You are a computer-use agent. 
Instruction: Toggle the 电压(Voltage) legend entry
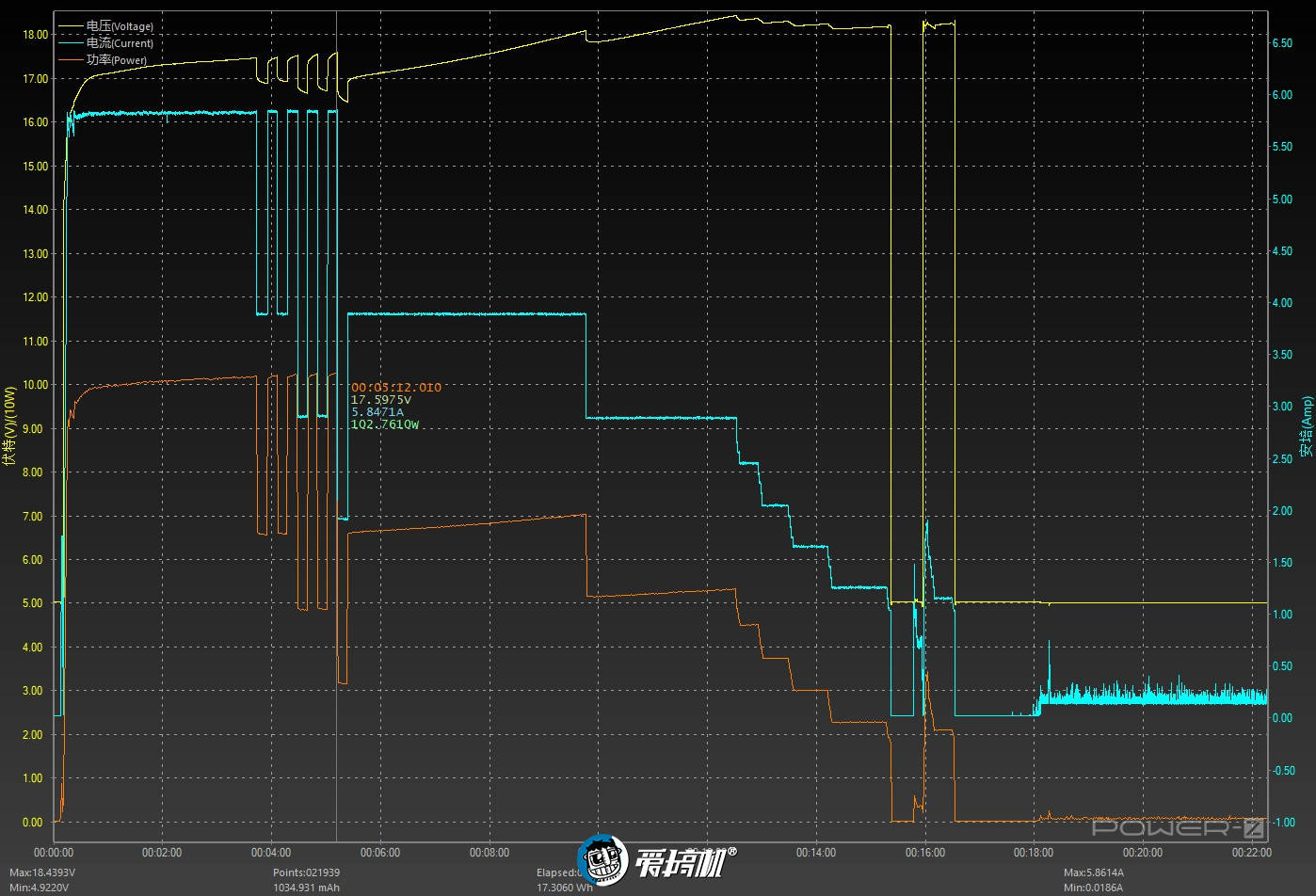pos(119,26)
